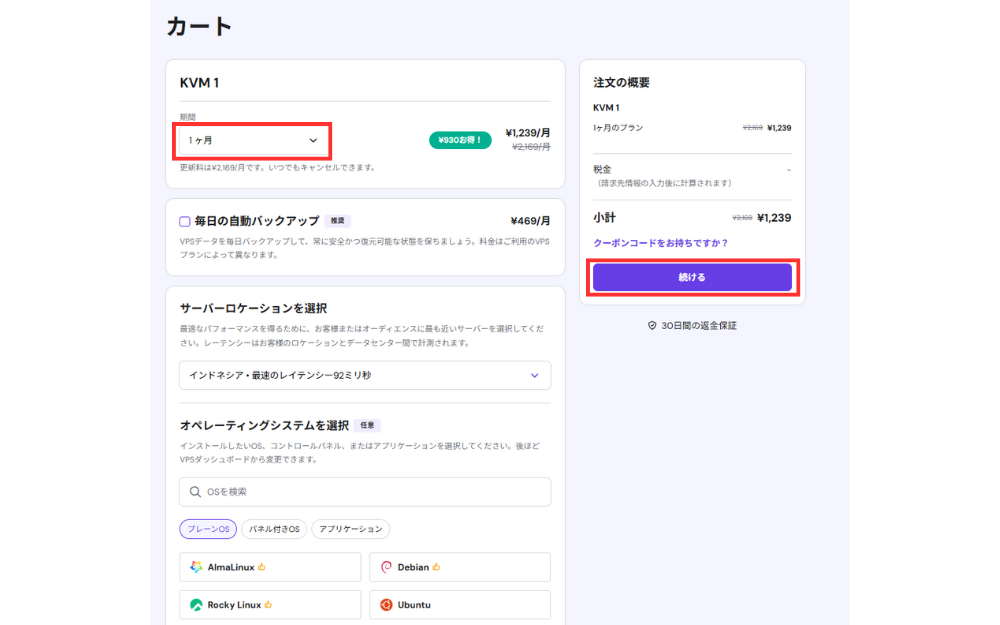Switch to the パネル付きOS tab

[274, 529]
